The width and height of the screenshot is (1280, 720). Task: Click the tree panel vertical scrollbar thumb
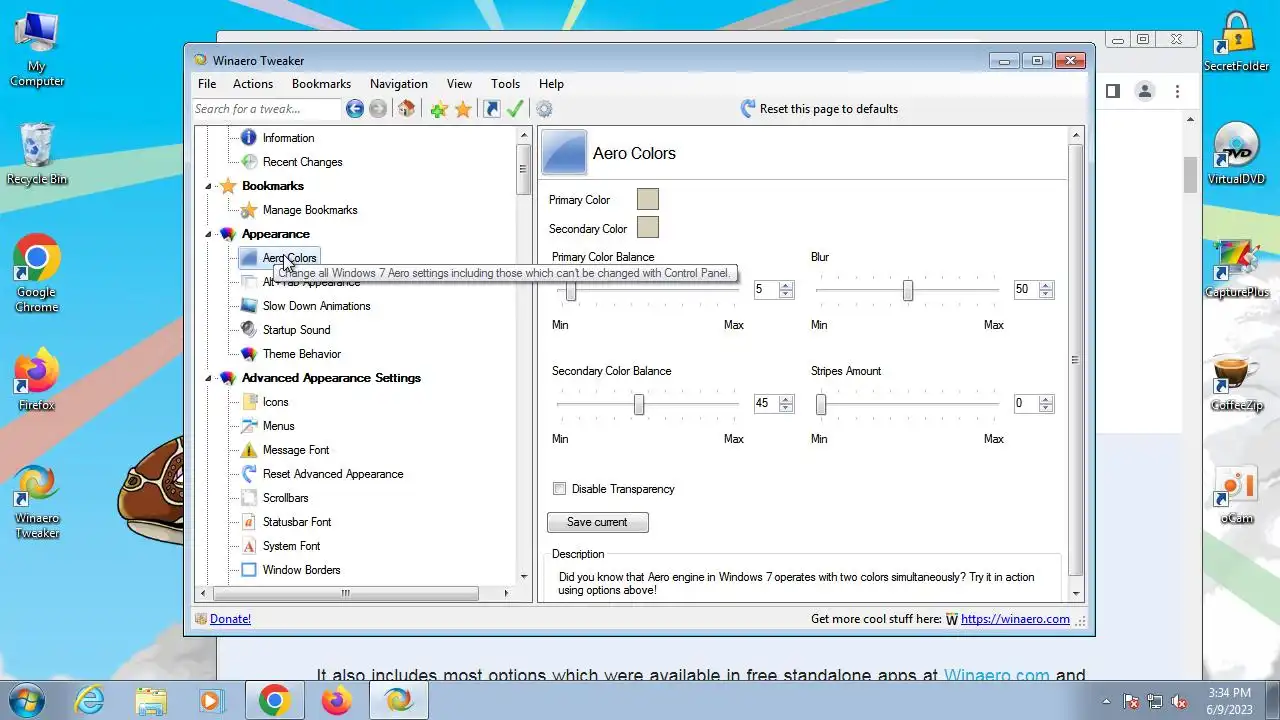pos(523,169)
